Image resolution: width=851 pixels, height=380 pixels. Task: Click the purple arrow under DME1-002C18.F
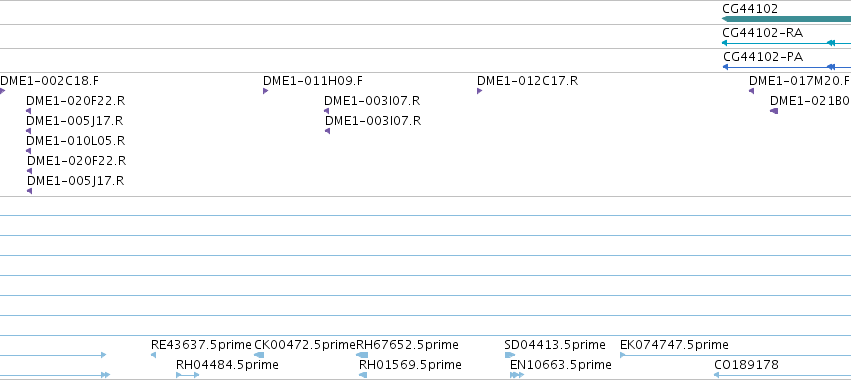(x=2, y=91)
